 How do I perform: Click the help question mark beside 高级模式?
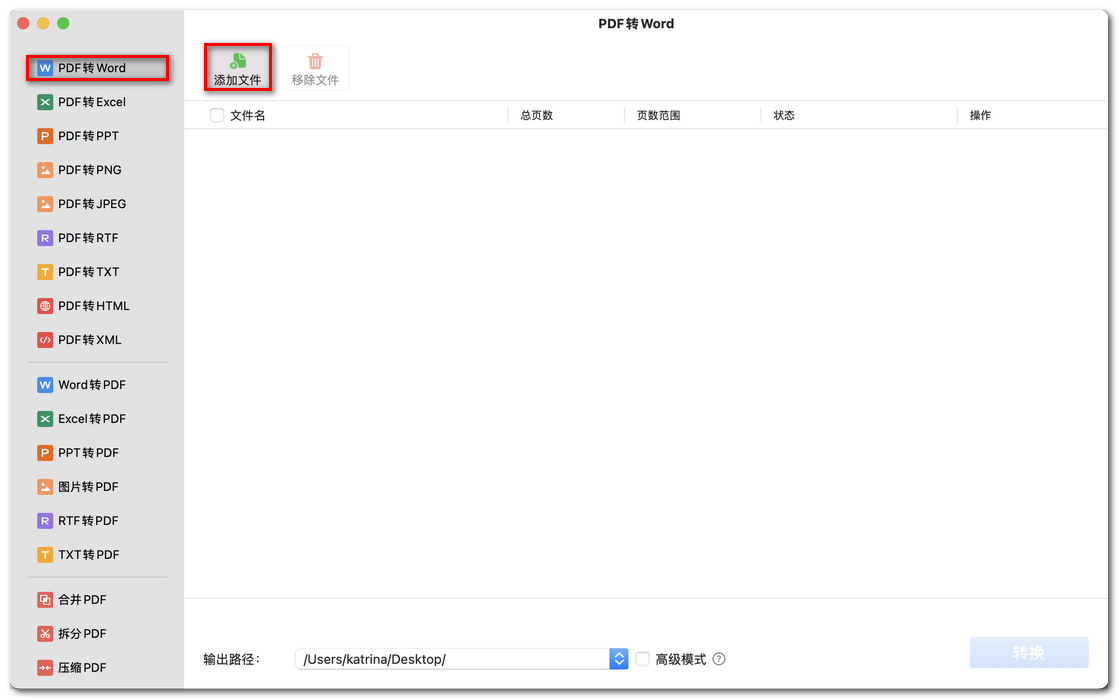point(719,658)
